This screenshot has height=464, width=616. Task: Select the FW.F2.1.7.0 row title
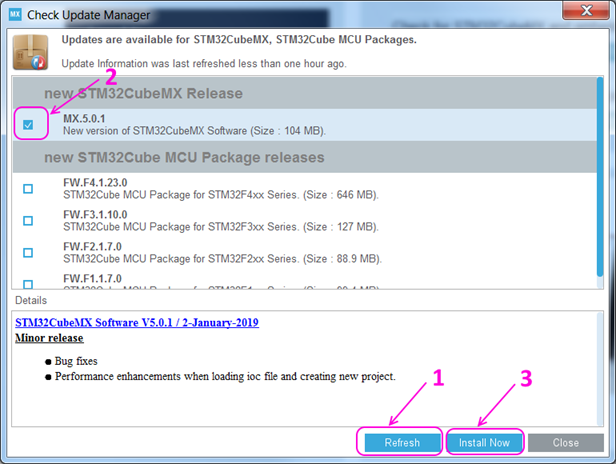(92, 246)
